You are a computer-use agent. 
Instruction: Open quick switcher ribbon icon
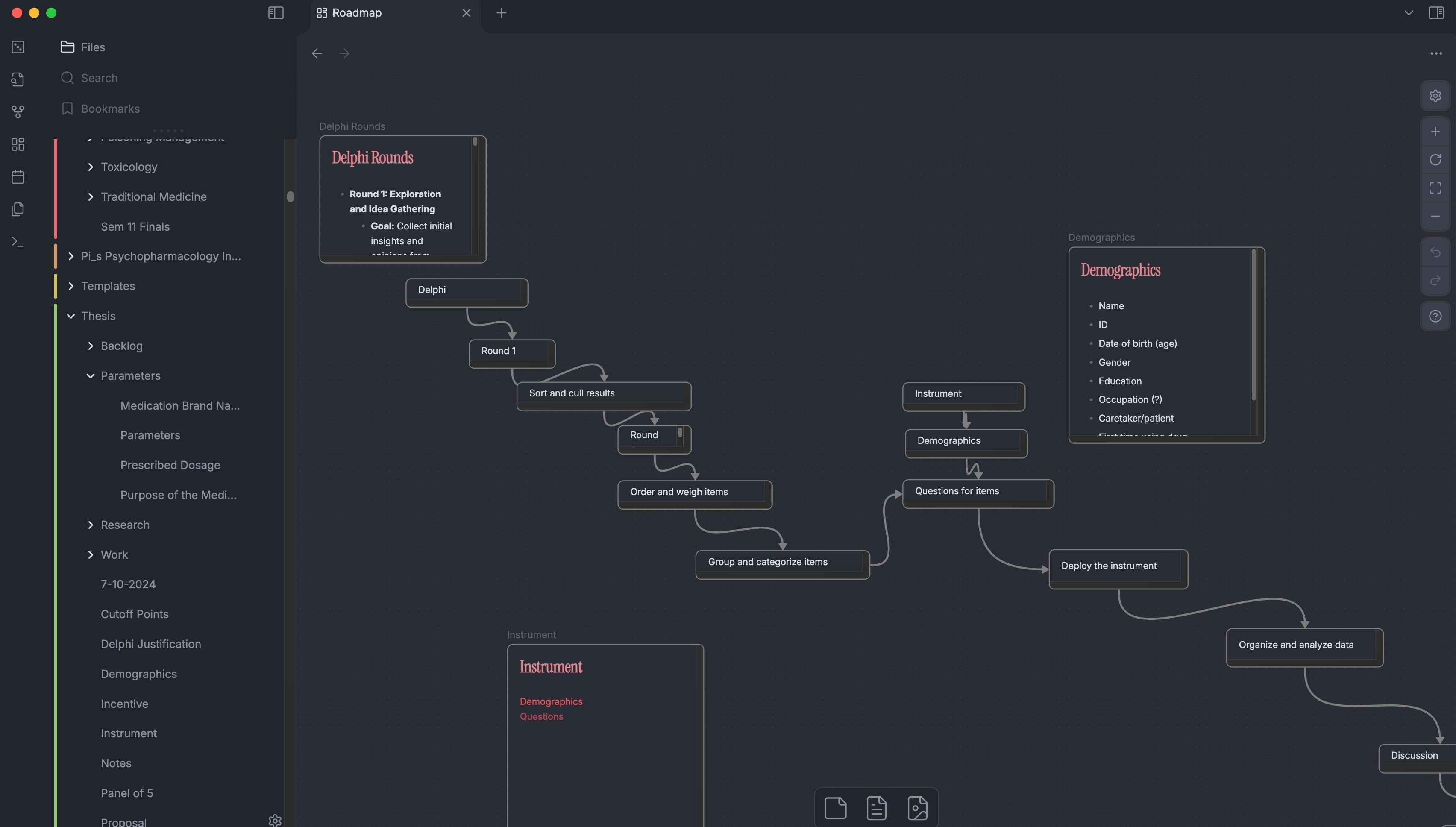tap(18, 79)
